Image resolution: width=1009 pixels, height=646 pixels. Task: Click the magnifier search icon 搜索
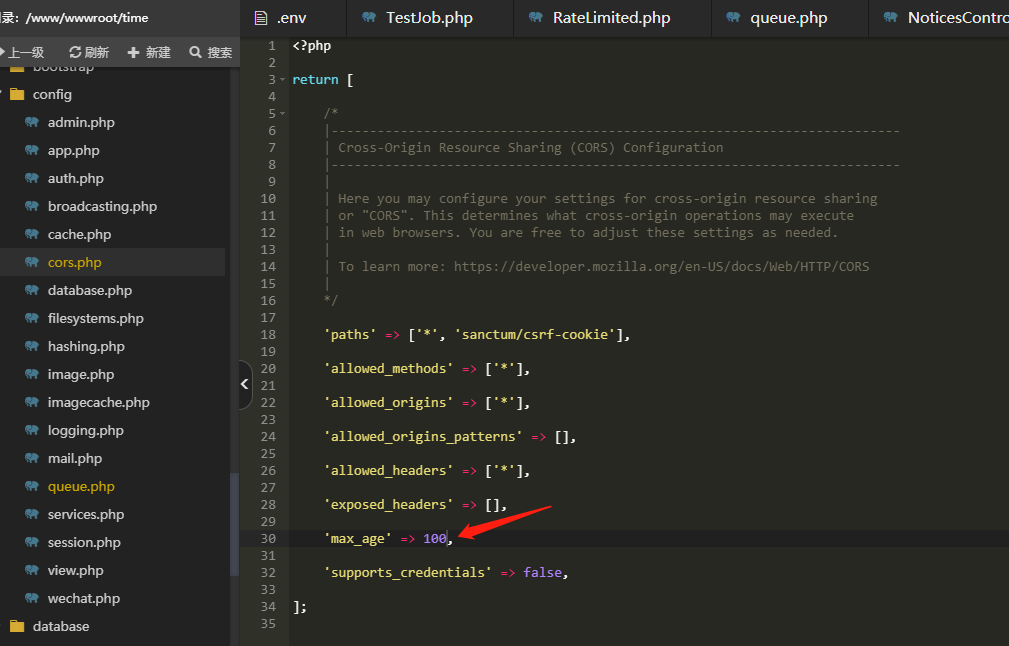coord(195,52)
